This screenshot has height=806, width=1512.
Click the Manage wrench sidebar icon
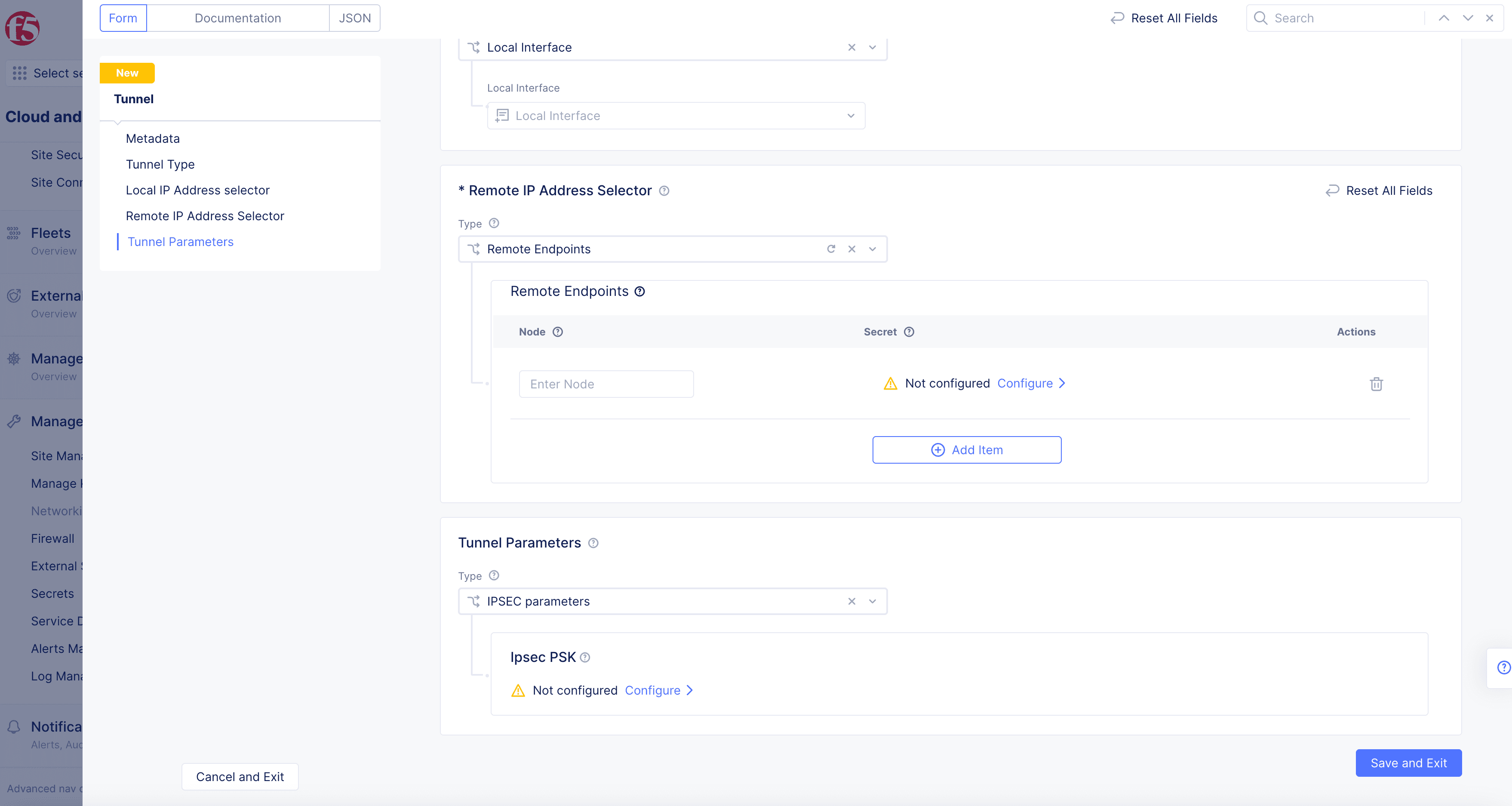(13, 421)
